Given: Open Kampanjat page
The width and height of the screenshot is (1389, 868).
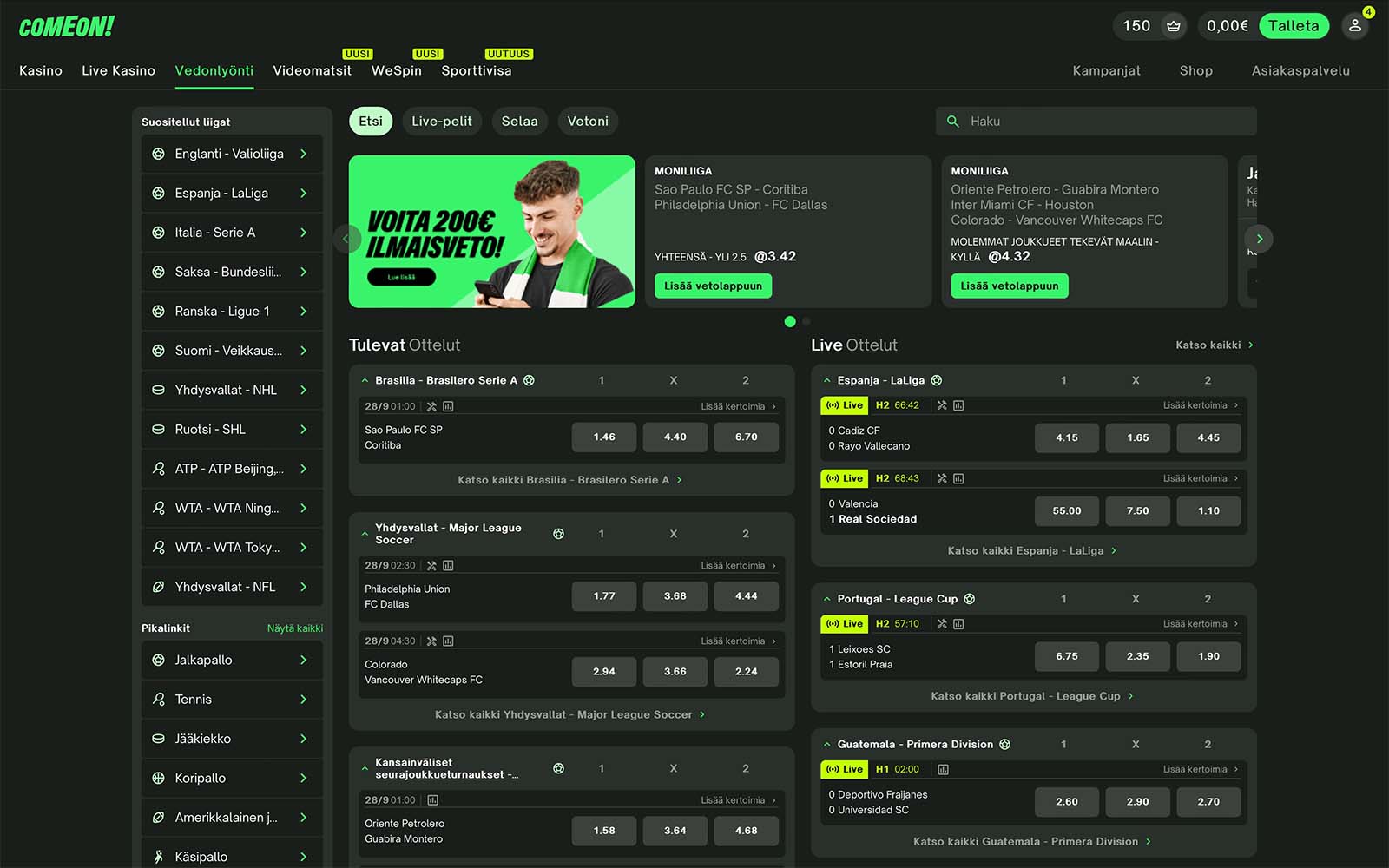Looking at the screenshot, I should click(x=1107, y=70).
